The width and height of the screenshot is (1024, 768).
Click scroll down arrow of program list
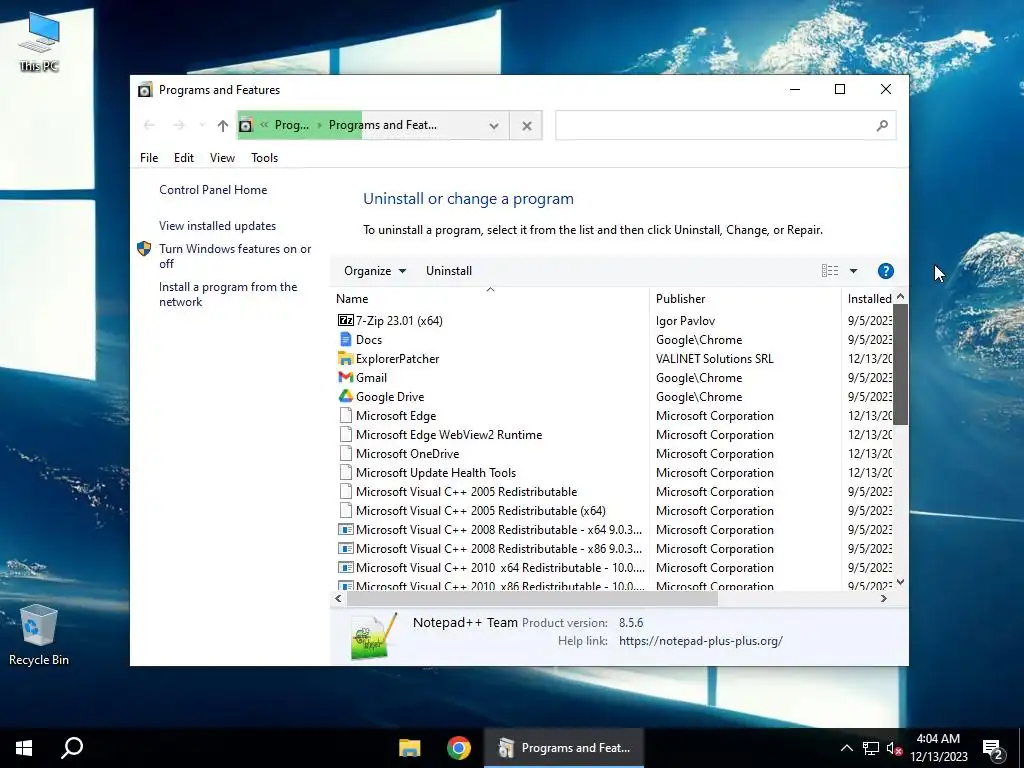(x=901, y=582)
